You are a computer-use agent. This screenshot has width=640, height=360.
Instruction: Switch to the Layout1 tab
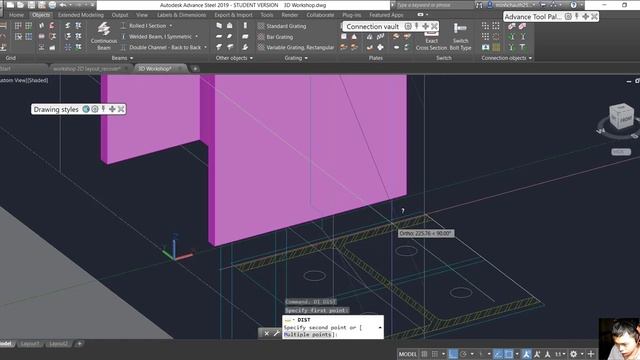coord(30,344)
